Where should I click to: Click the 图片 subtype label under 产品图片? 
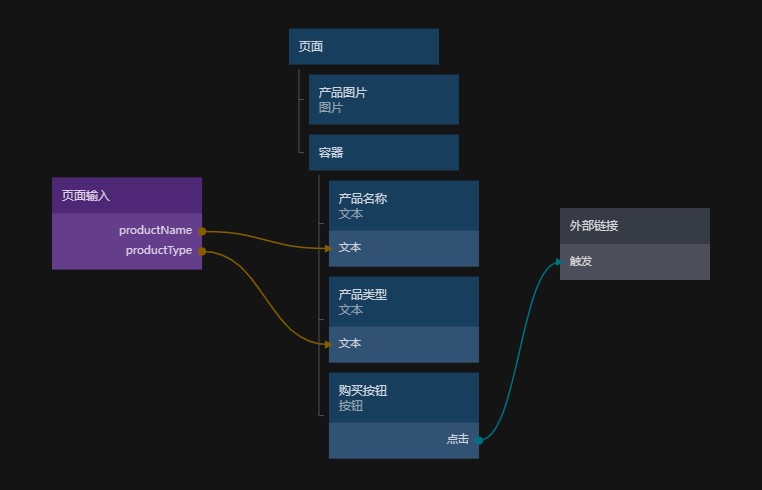click(331, 108)
